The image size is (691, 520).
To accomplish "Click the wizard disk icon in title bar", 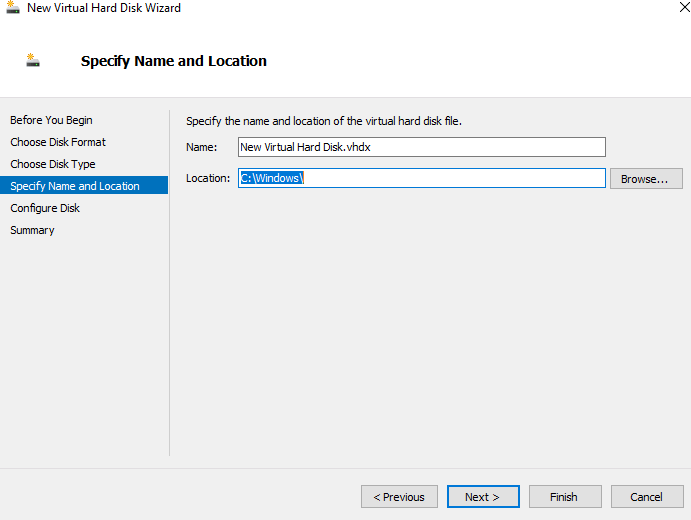I will click(13, 7).
